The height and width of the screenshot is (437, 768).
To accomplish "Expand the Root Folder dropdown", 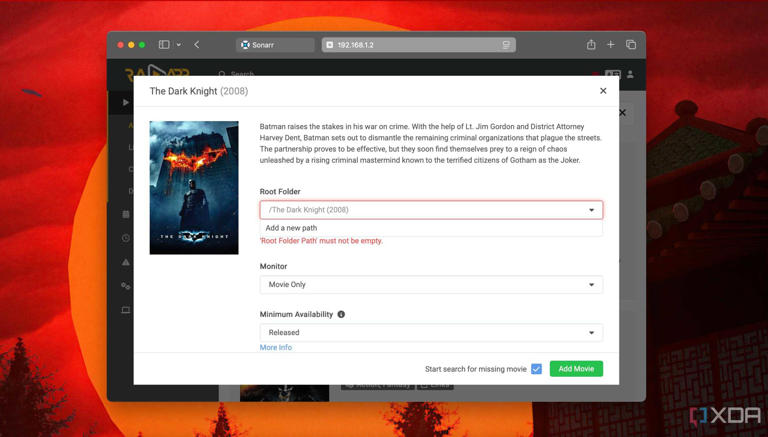I will 431,210.
